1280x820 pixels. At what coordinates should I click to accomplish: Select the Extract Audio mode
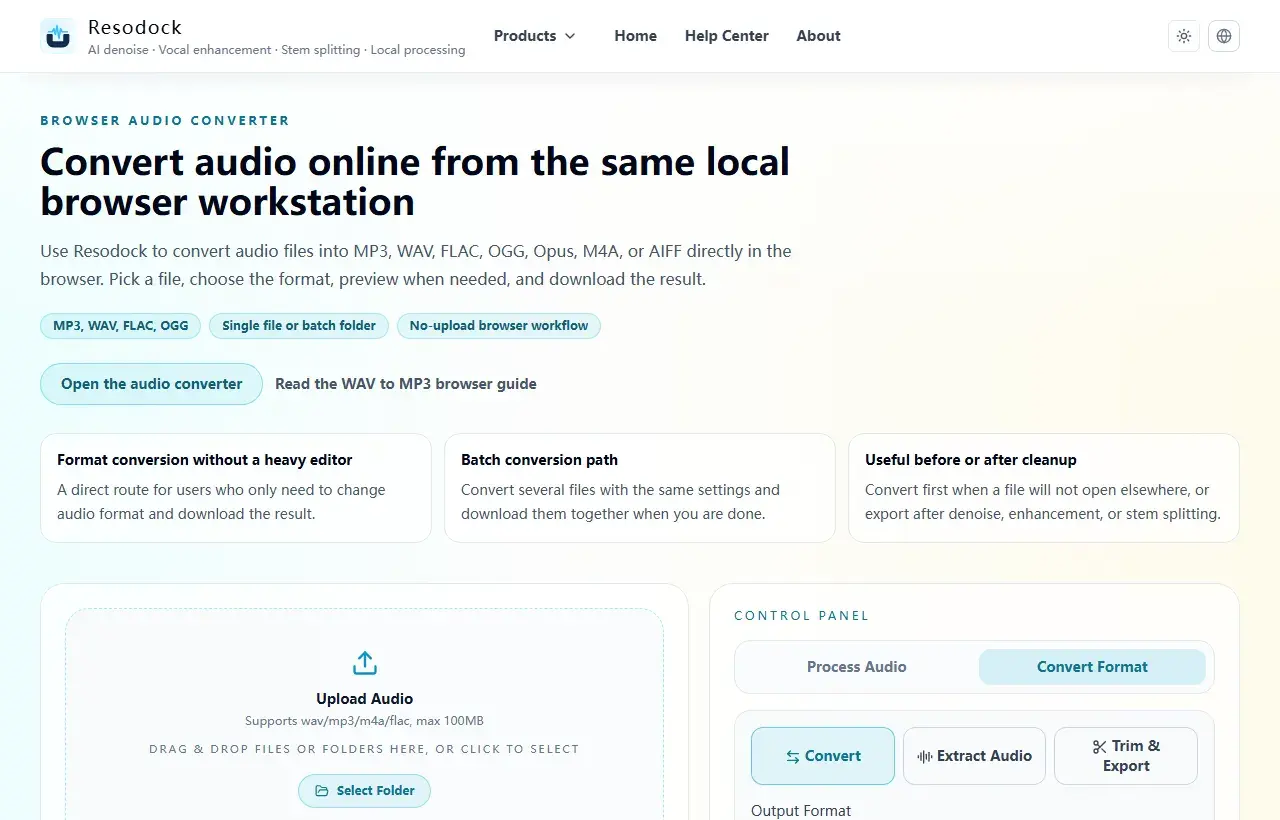(974, 756)
